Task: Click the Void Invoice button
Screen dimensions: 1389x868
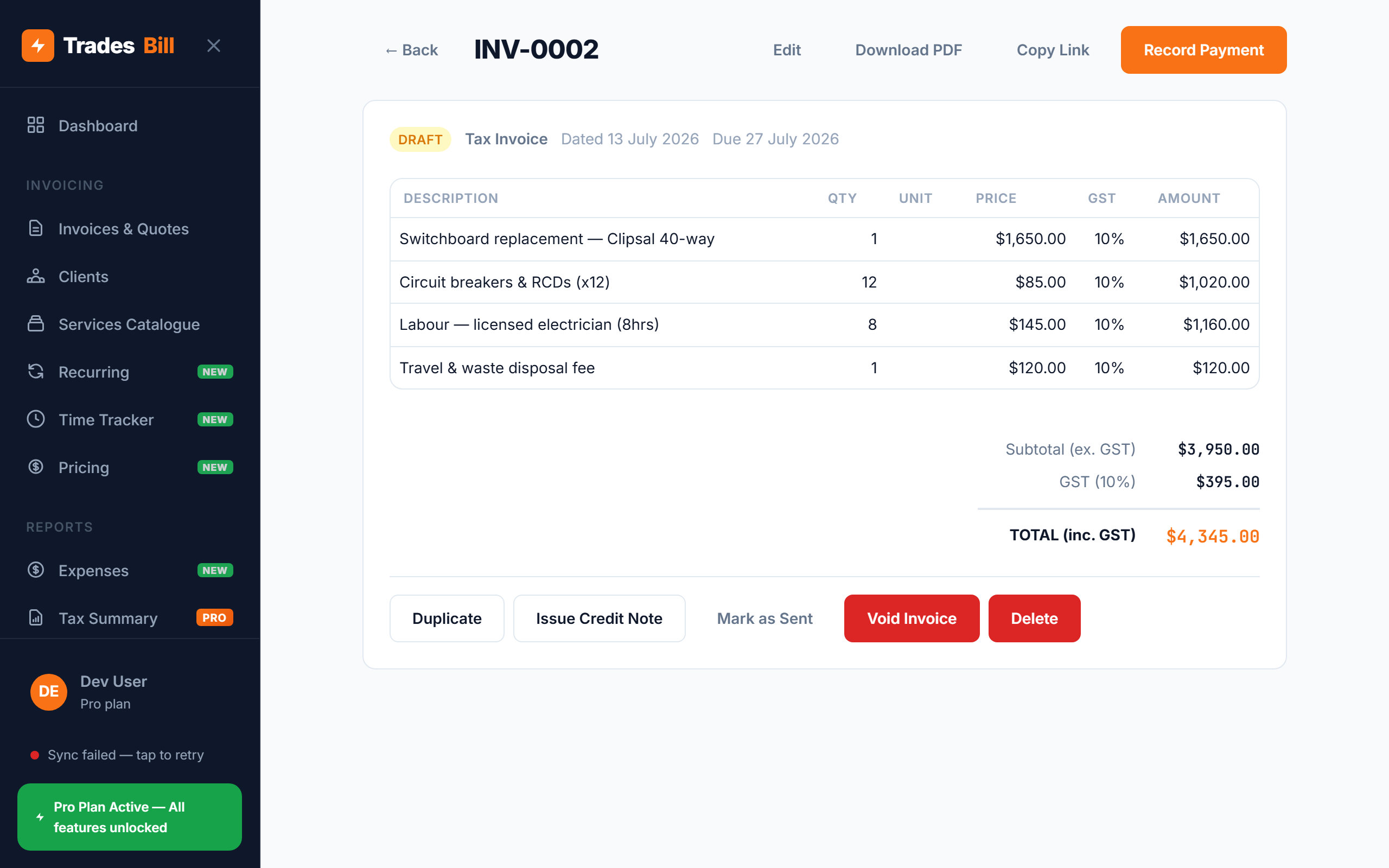Action: coord(912,618)
